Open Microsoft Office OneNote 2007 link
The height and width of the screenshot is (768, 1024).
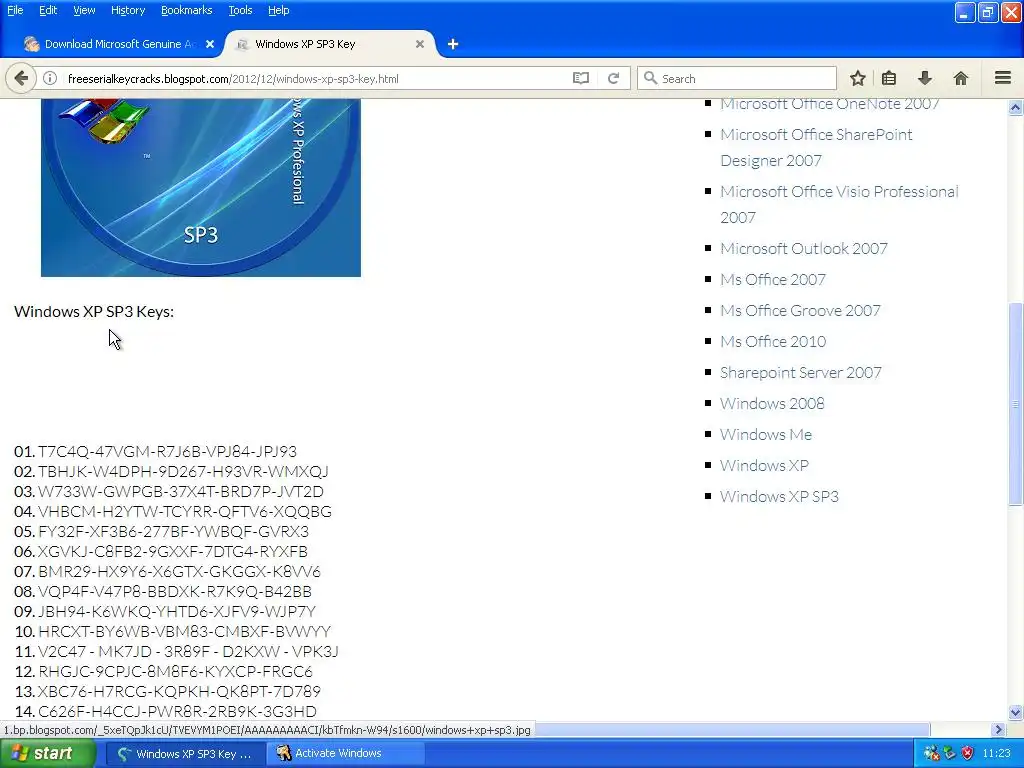(x=829, y=104)
